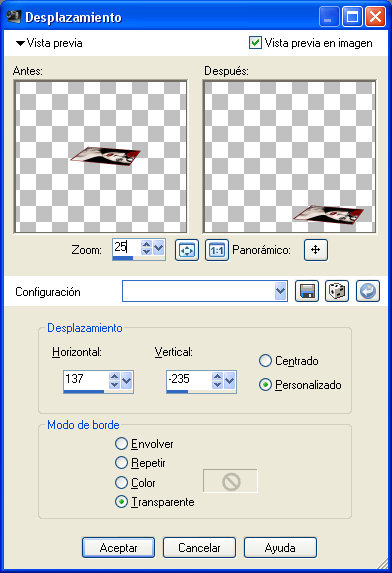Open the Zoom value slider dropdown arrow

tap(159, 248)
